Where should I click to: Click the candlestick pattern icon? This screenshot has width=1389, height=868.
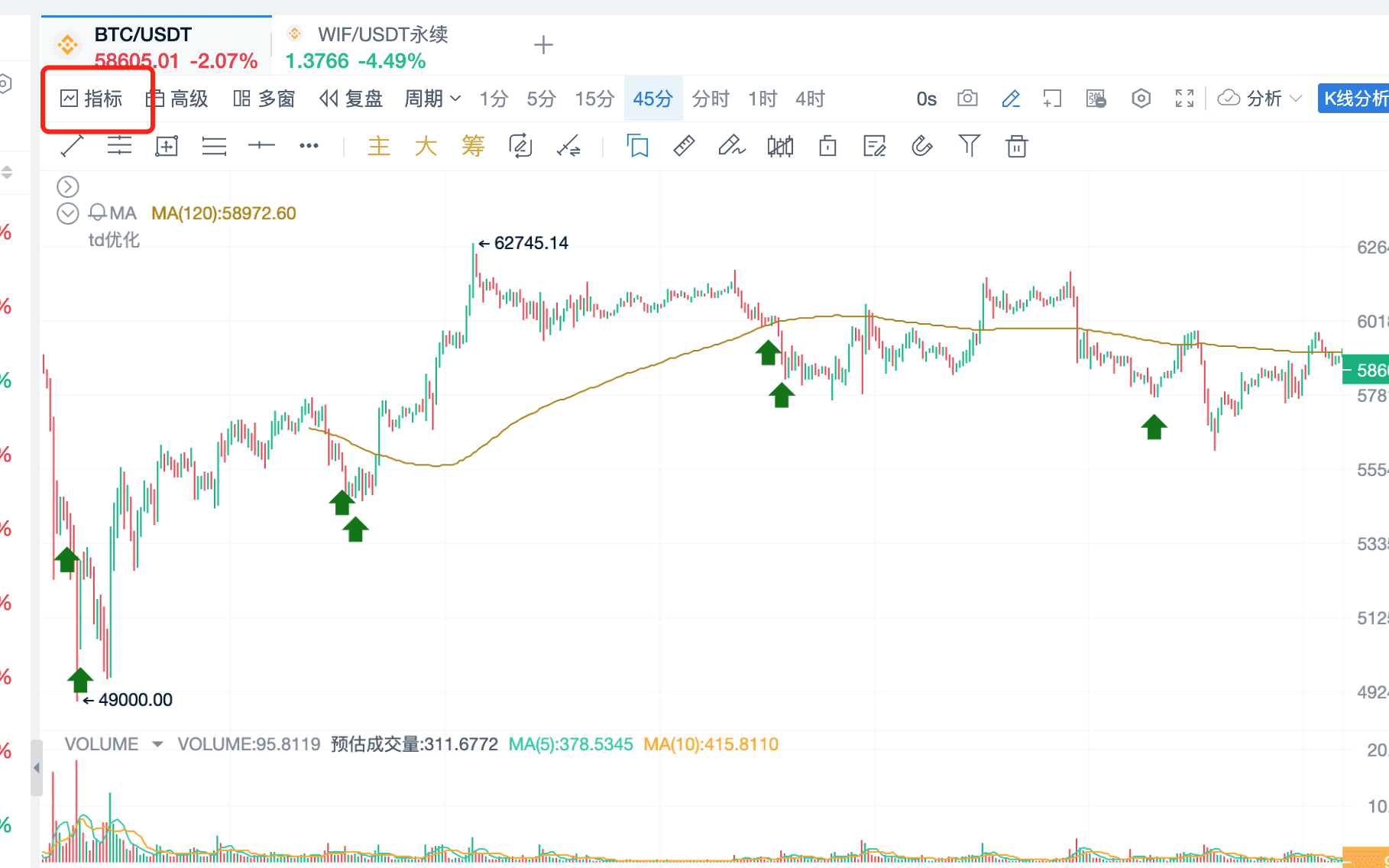pos(780,145)
